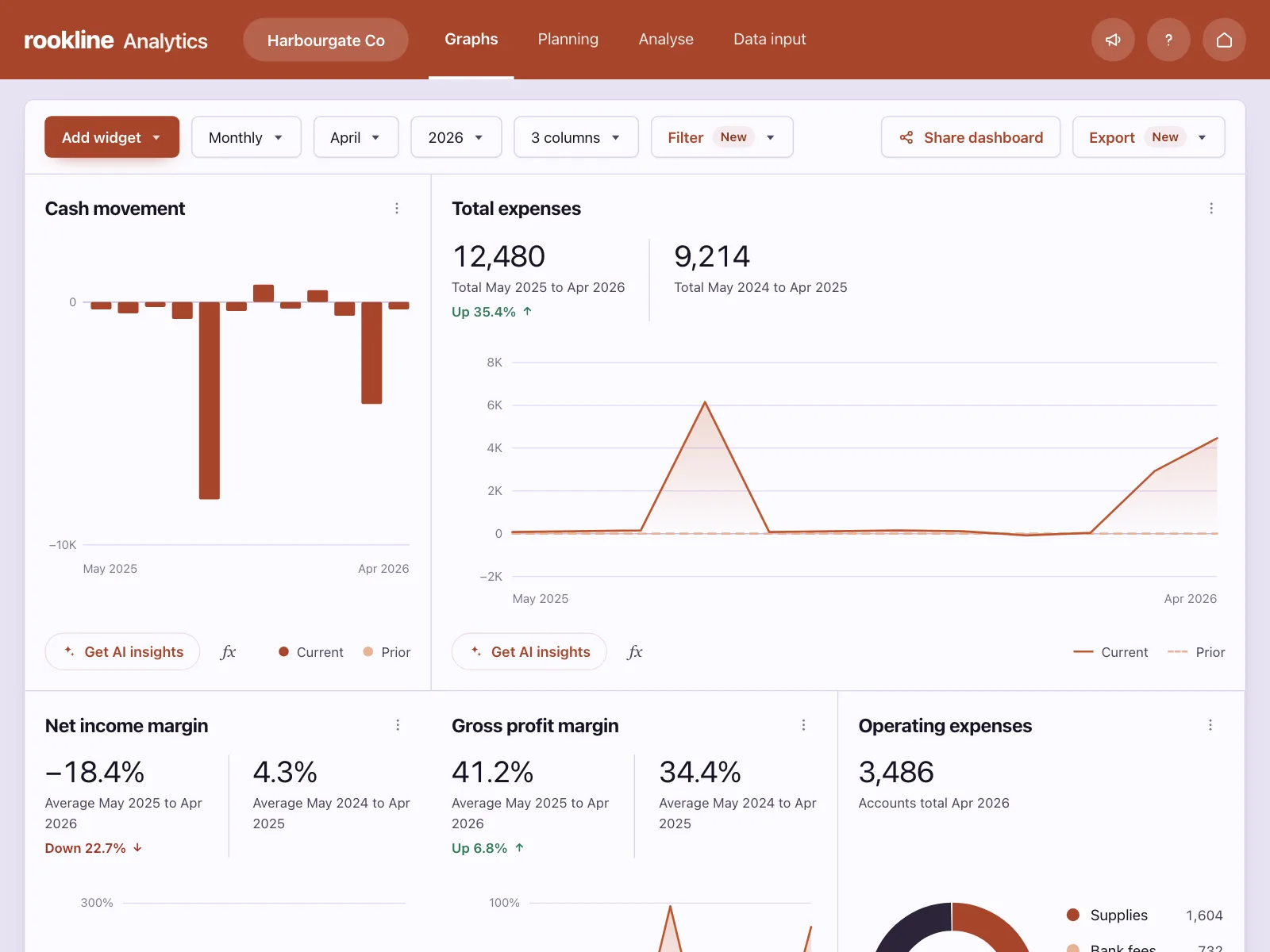Click the 12,480 total expenses value
1270x952 pixels.
(x=498, y=256)
